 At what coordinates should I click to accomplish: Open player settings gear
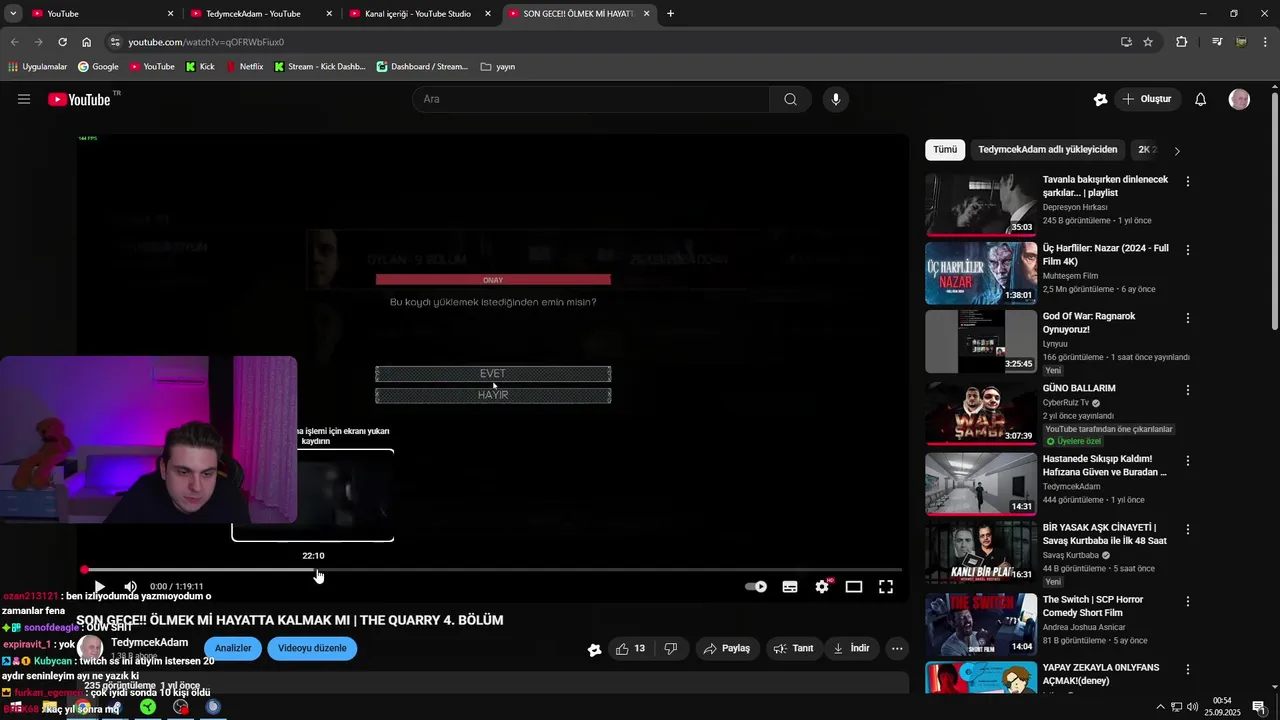[822, 587]
